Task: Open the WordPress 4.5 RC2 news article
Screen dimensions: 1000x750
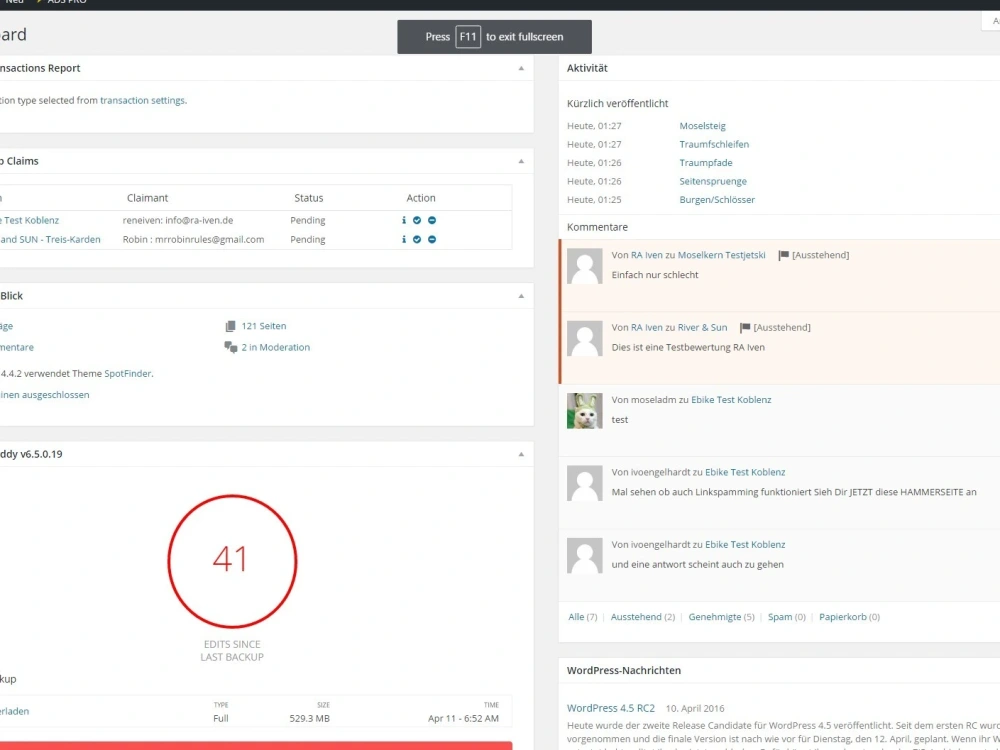Action: [610, 708]
